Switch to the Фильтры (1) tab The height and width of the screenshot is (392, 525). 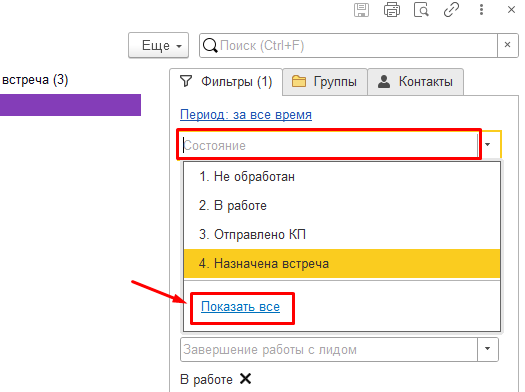click(226, 82)
